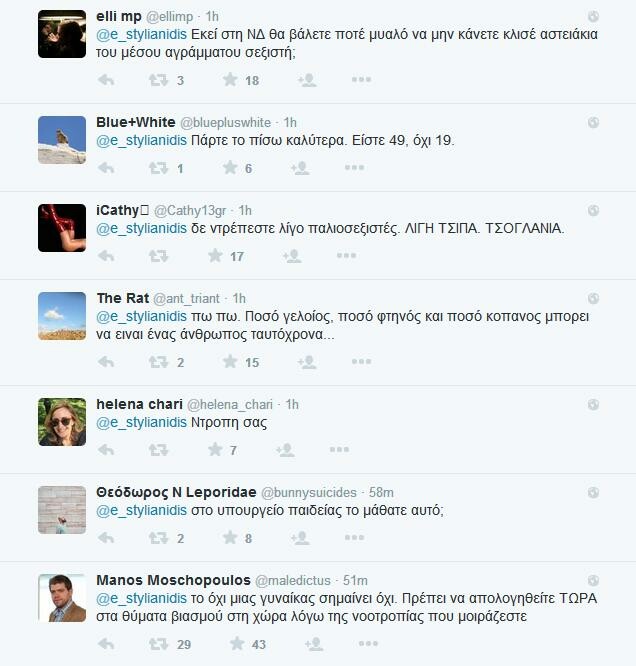View helena chari's profile picture
Screen dimensions: 636x666
pos(62,422)
